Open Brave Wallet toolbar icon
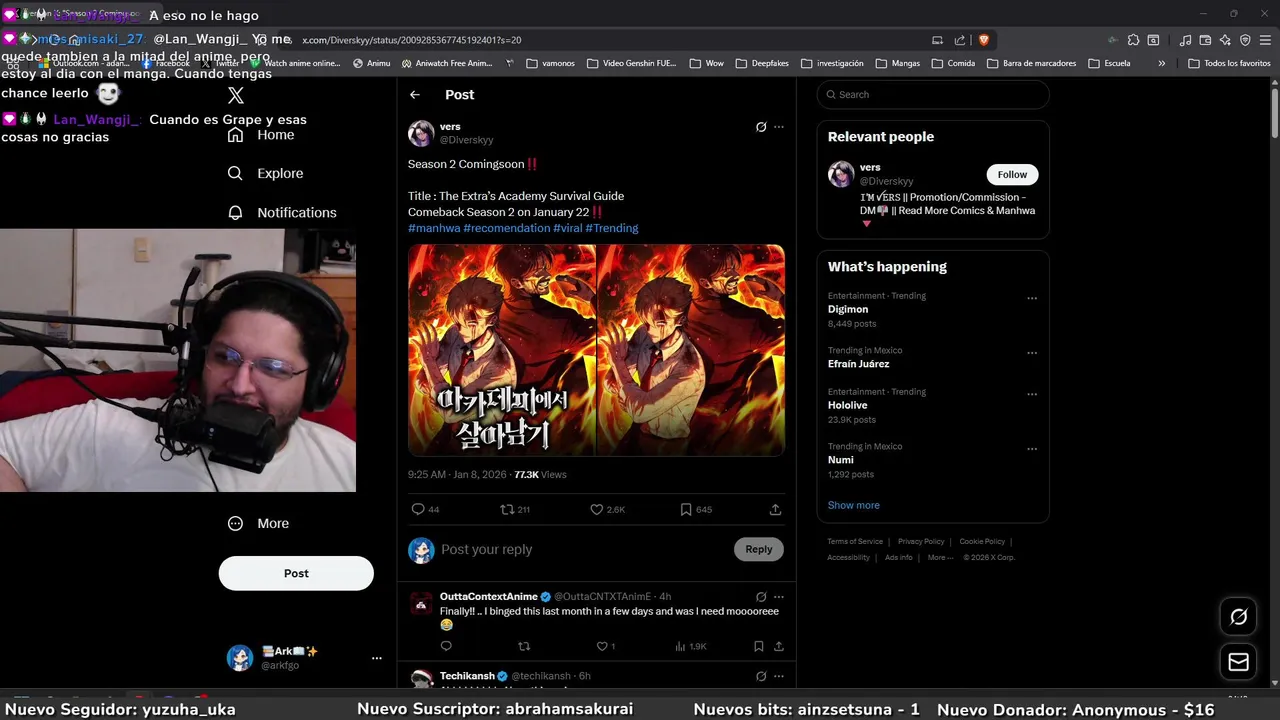This screenshot has width=1280, height=720. tap(1205, 40)
